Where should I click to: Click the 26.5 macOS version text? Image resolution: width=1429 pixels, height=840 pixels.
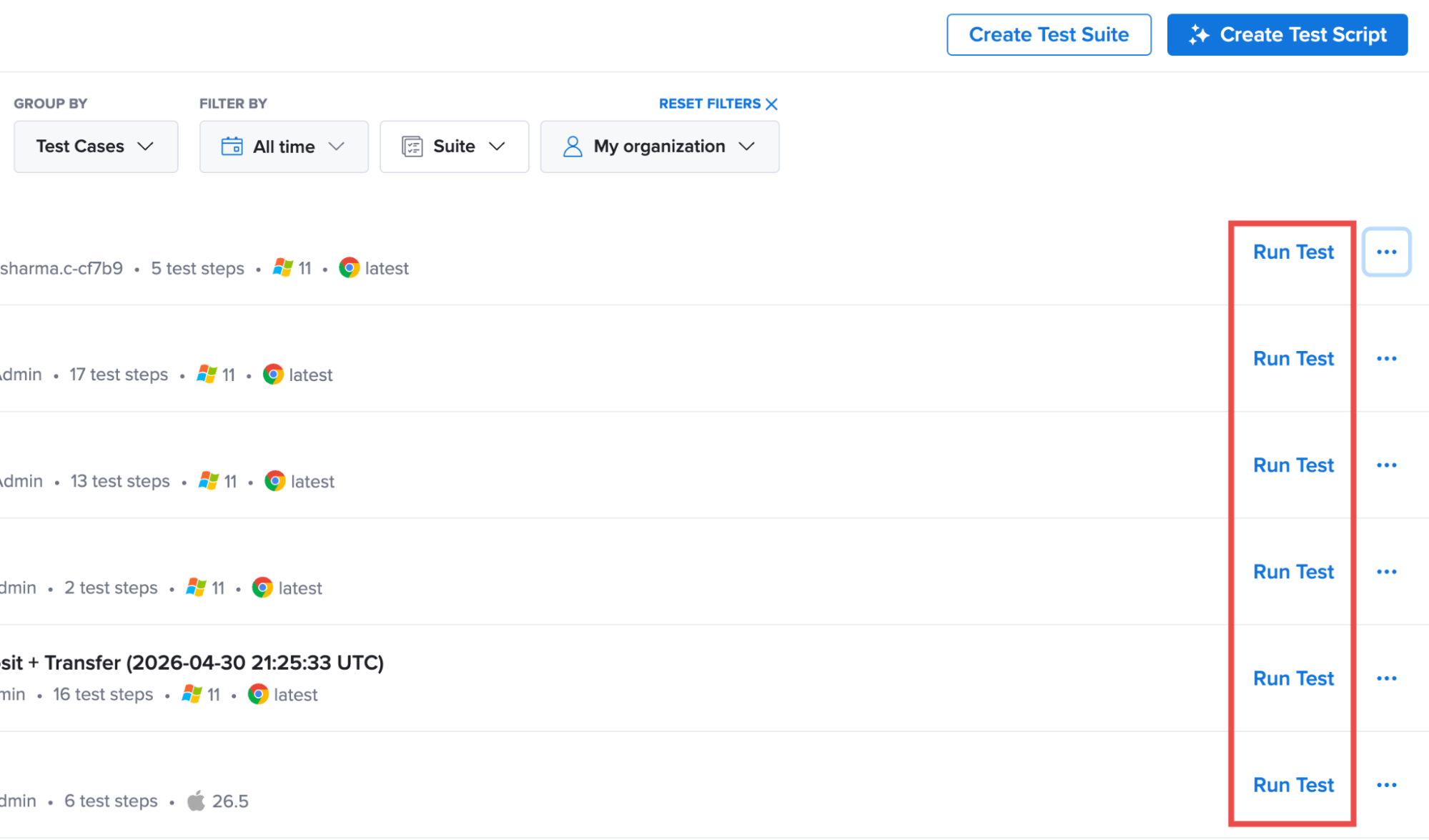(x=230, y=801)
